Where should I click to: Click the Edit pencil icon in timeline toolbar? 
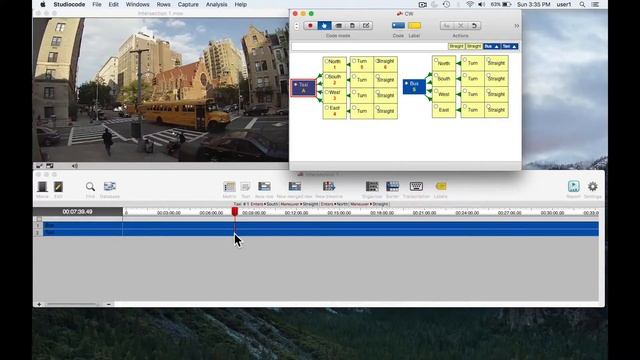click(x=58, y=187)
